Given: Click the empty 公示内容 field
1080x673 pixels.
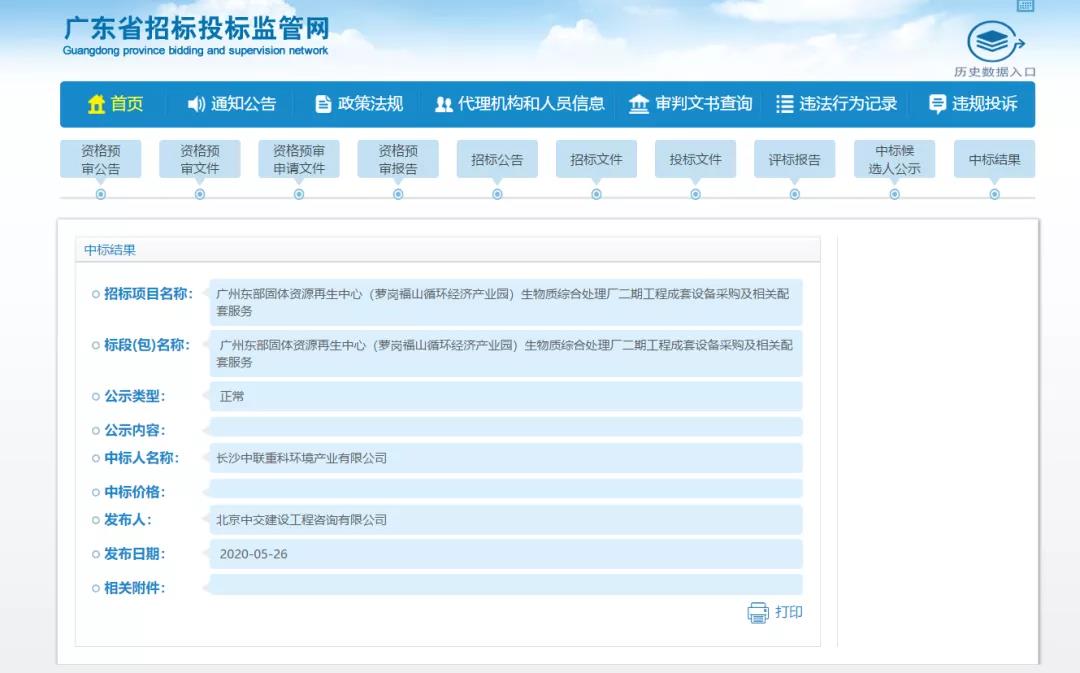Looking at the screenshot, I should [x=500, y=428].
